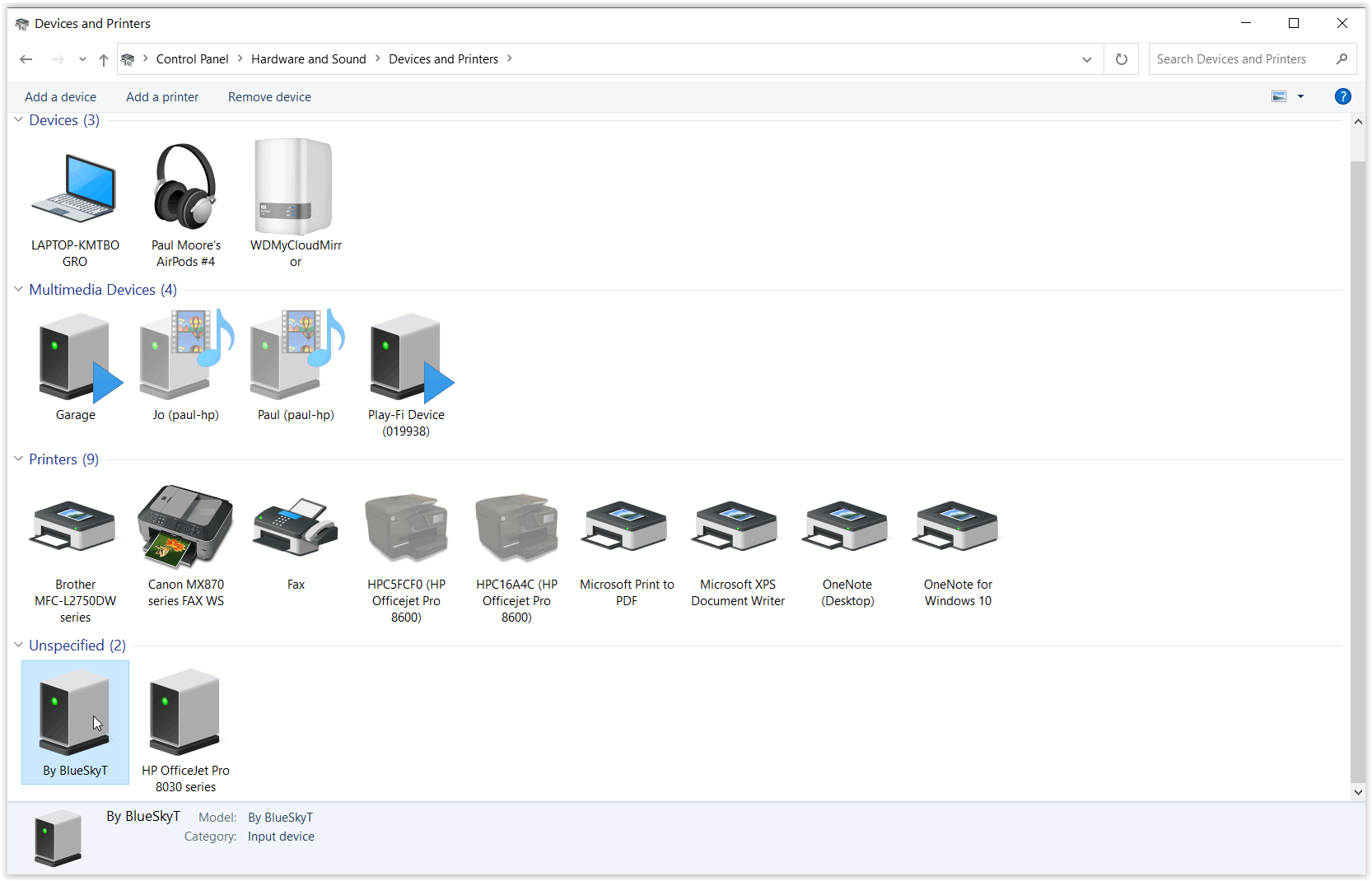1372x881 pixels.
Task: Navigate to Control Panel breadcrumb
Action: pos(192,59)
